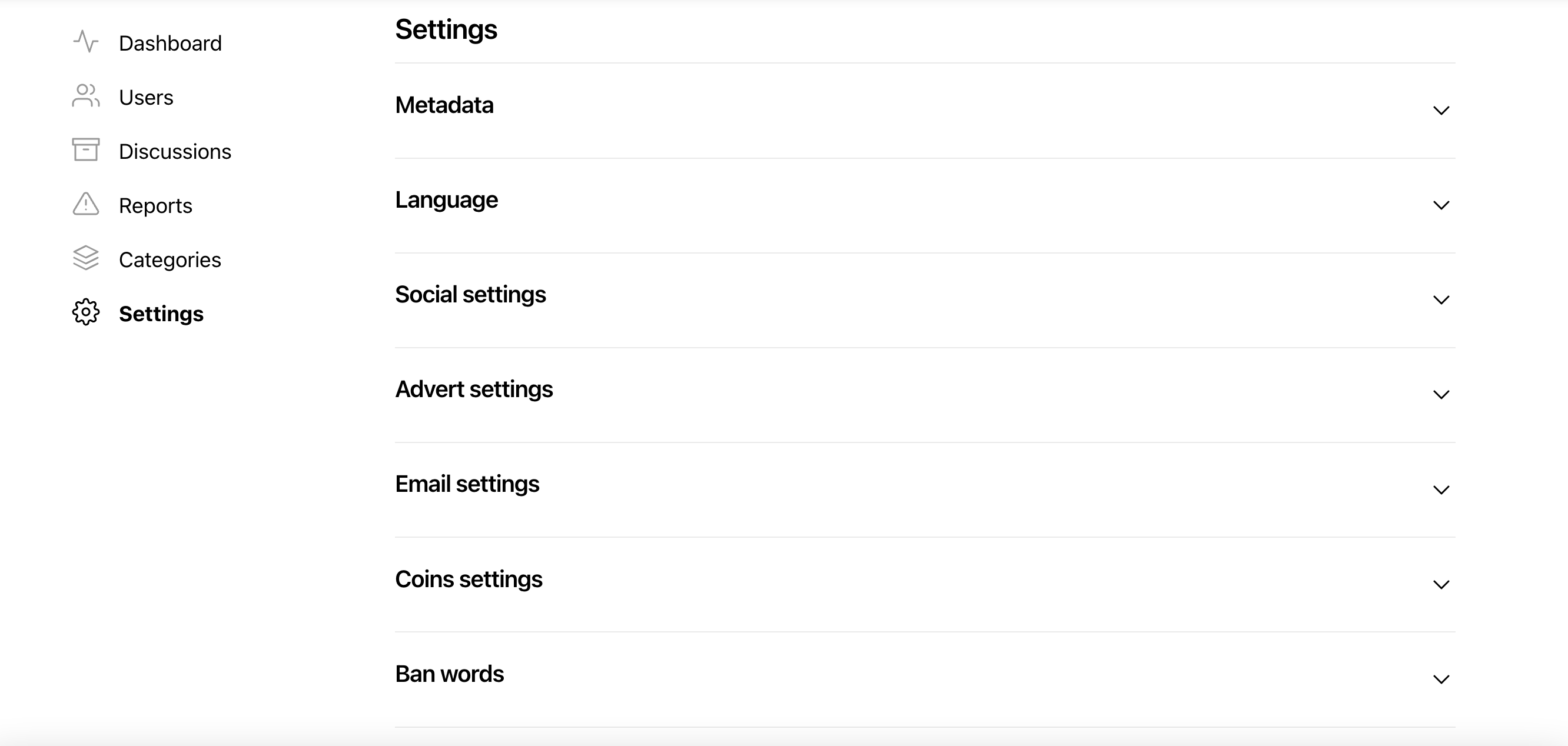Expand the Language section chevron
Image resolution: width=1568 pixels, height=746 pixels.
pyautogui.click(x=1441, y=206)
